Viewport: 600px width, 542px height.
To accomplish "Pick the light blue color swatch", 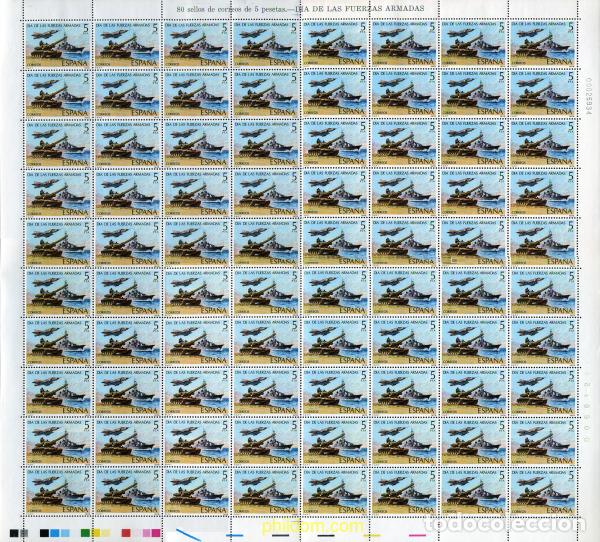I will point(65,533).
